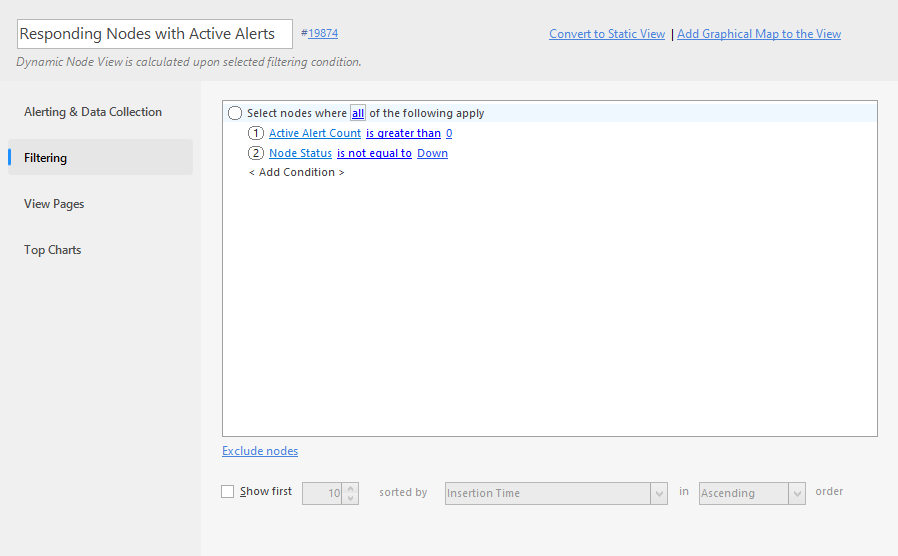The height and width of the screenshot is (556, 898).
Task: Click Convert to Static View link
Action: coord(607,34)
